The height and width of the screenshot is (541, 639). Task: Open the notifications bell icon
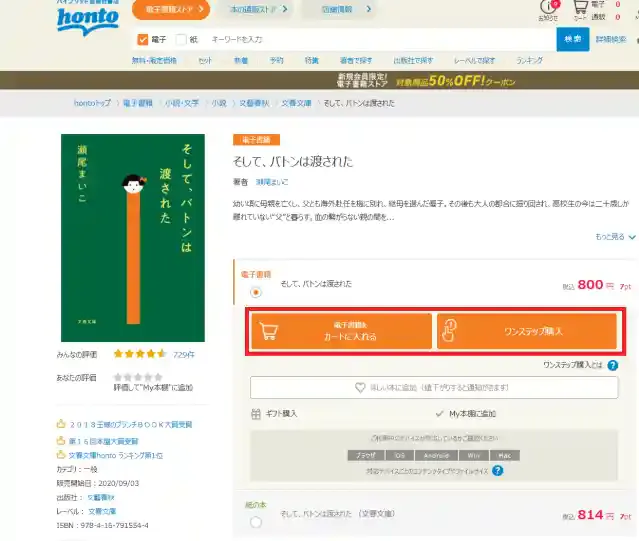(x=548, y=7)
